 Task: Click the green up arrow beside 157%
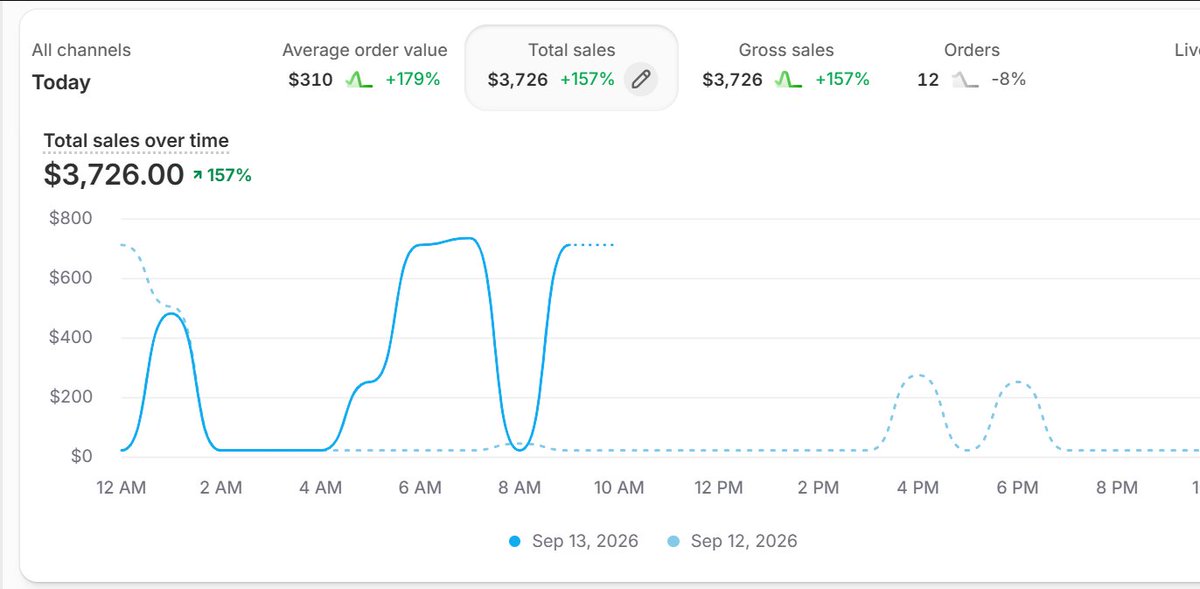point(198,176)
